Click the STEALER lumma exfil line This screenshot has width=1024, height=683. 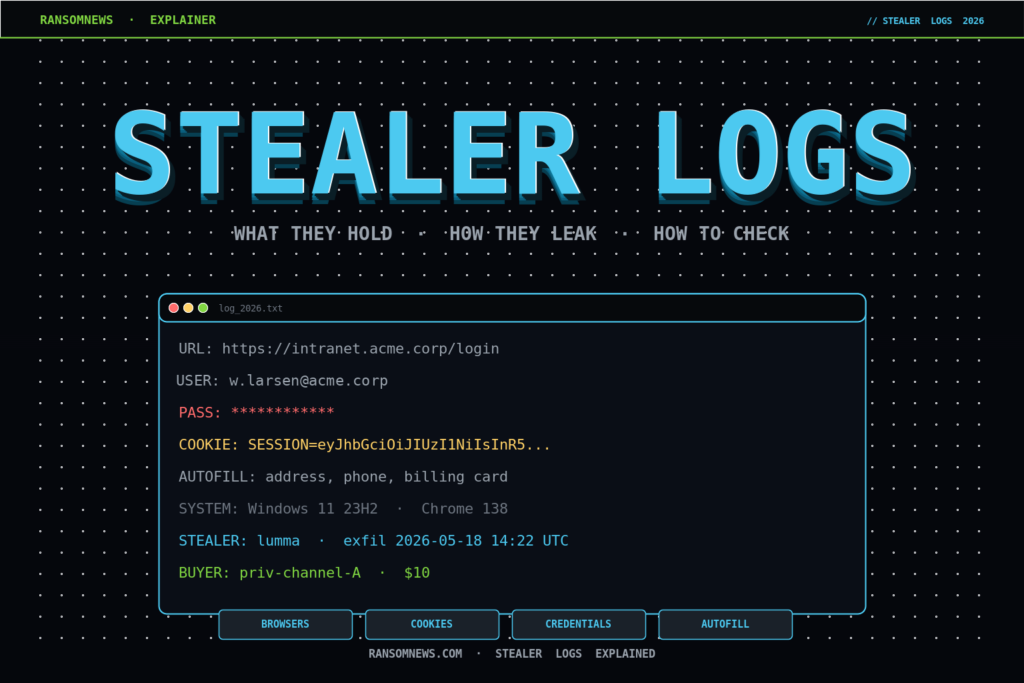[374, 541]
